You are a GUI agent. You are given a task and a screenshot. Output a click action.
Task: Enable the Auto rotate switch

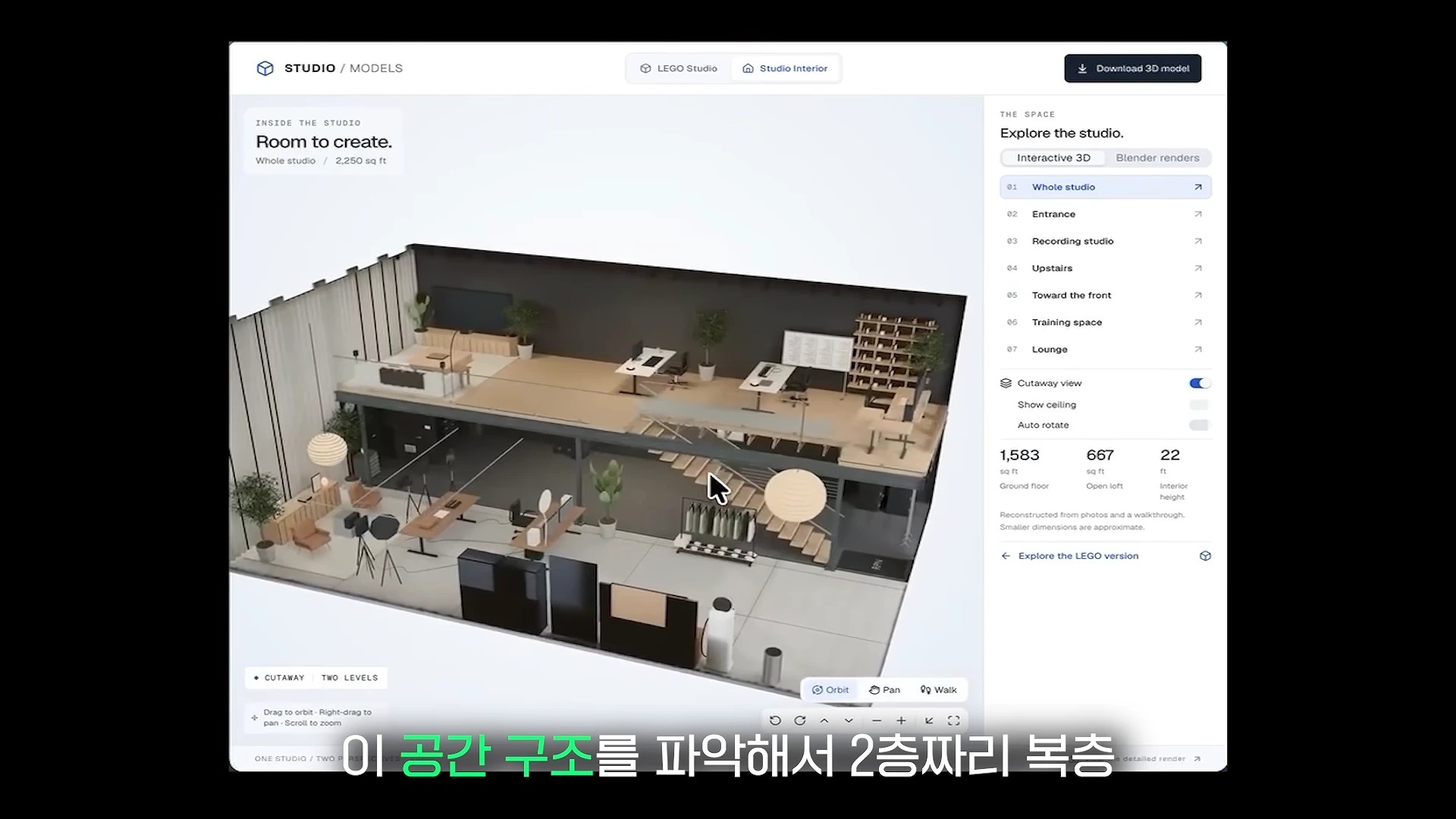click(x=1199, y=425)
